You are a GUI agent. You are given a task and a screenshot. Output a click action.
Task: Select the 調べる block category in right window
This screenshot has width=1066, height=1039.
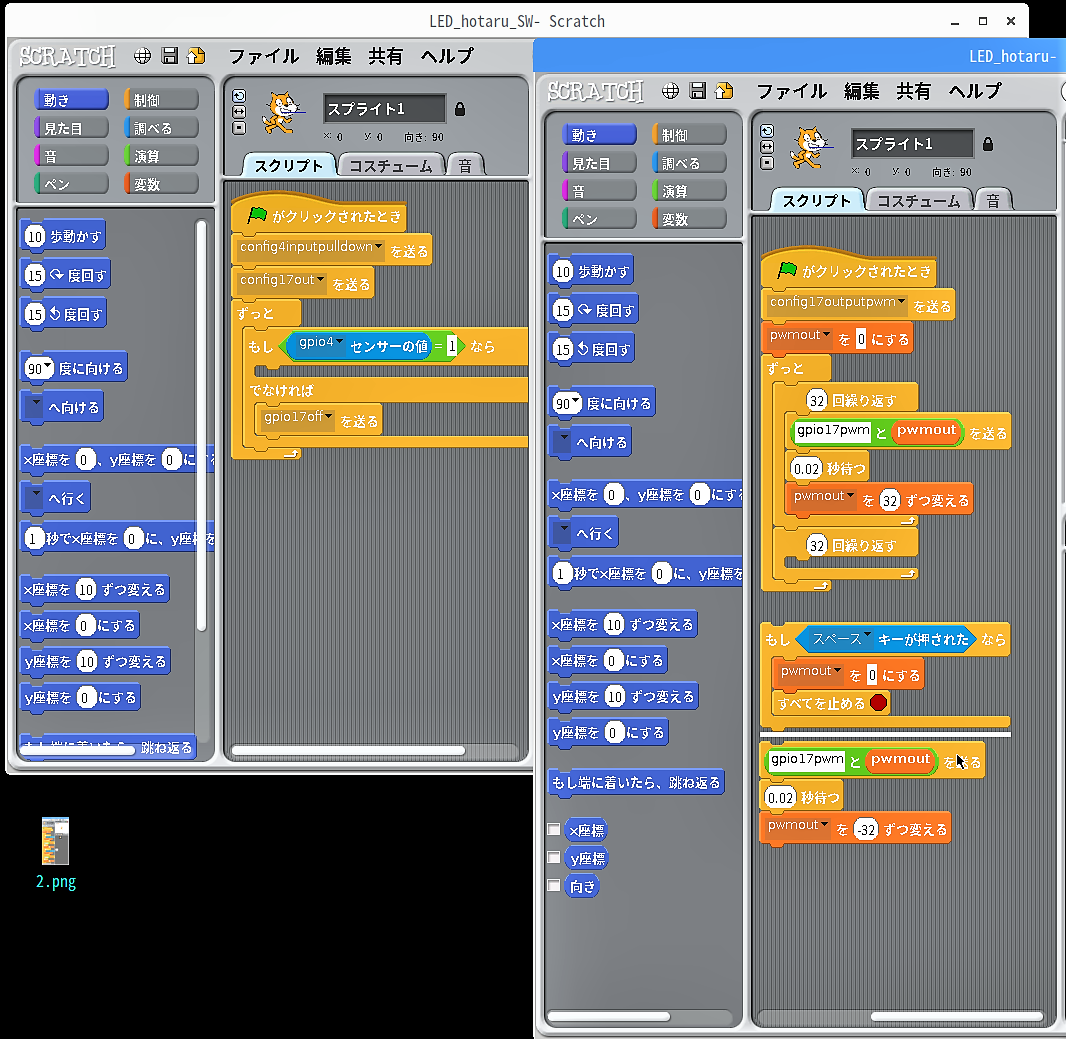click(x=689, y=163)
